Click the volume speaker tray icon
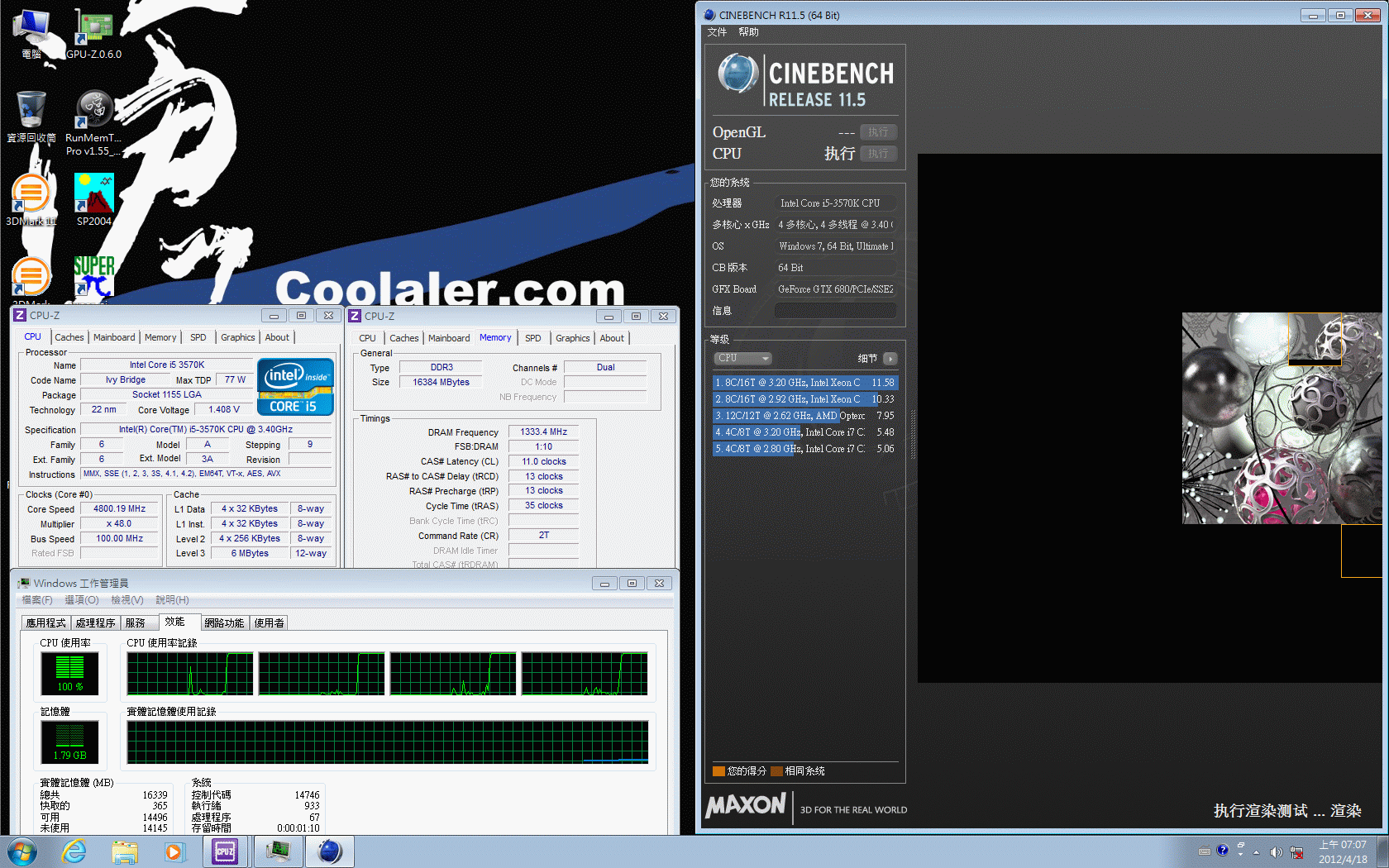This screenshot has width=1389, height=868. [x=1276, y=852]
